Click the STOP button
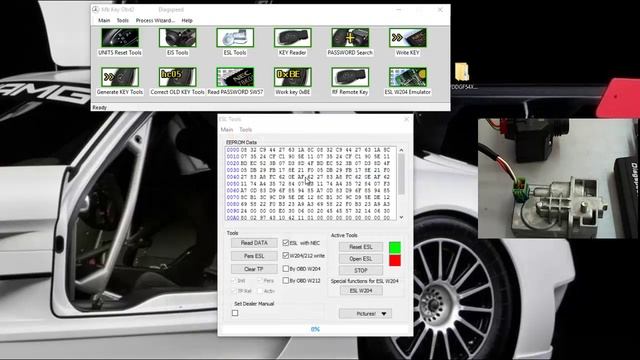This screenshot has width=640, height=360. tap(361, 270)
